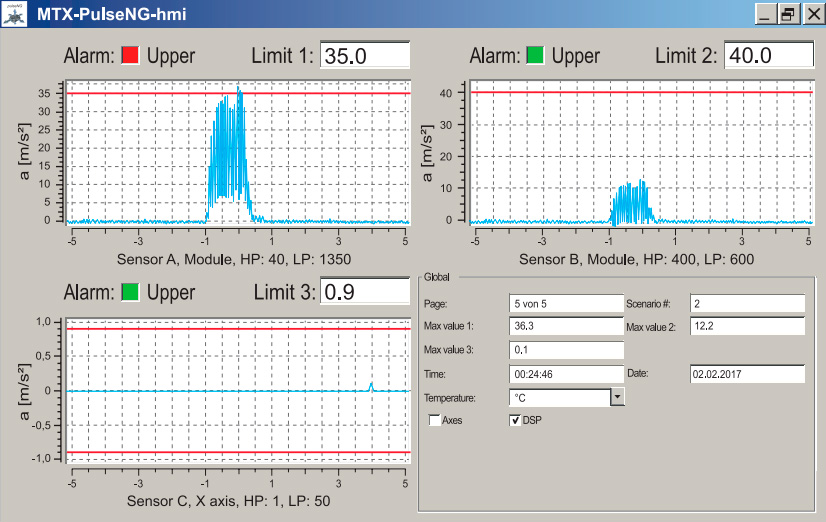This screenshot has height=522, width=826.
Task: Enable the Axes checkbox
Action: click(435, 421)
